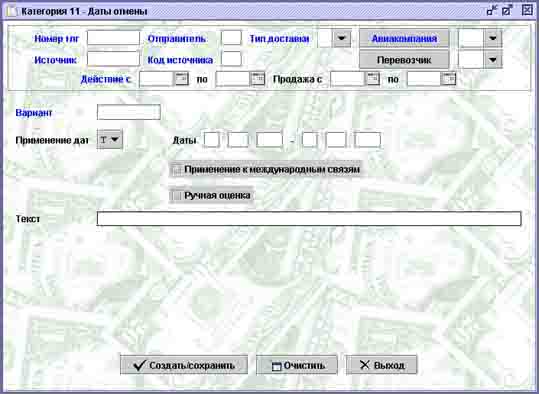Minimize the Категория 11 window

click(x=492, y=11)
